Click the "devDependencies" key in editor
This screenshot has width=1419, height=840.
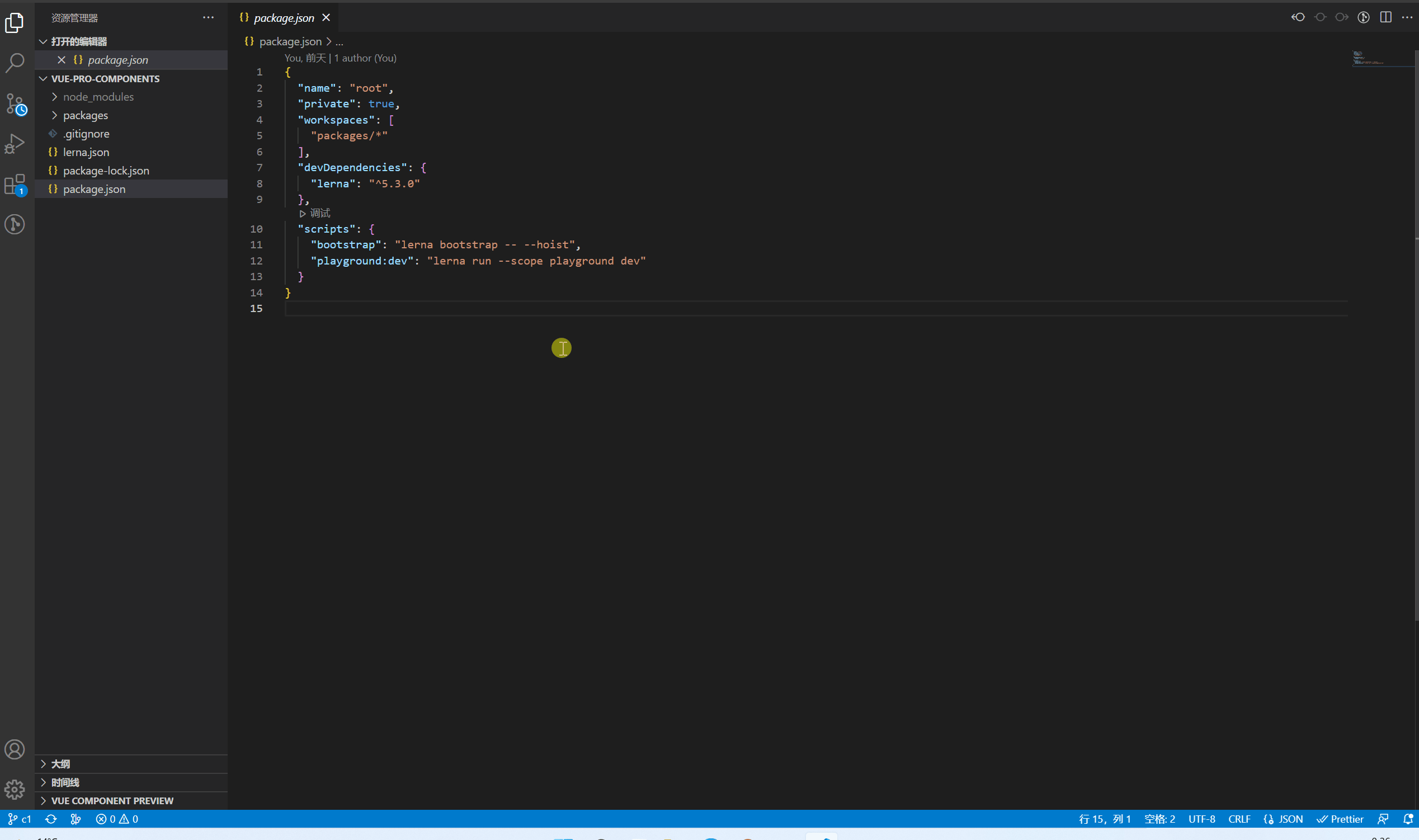pyautogui.click(x=352, y=168)
